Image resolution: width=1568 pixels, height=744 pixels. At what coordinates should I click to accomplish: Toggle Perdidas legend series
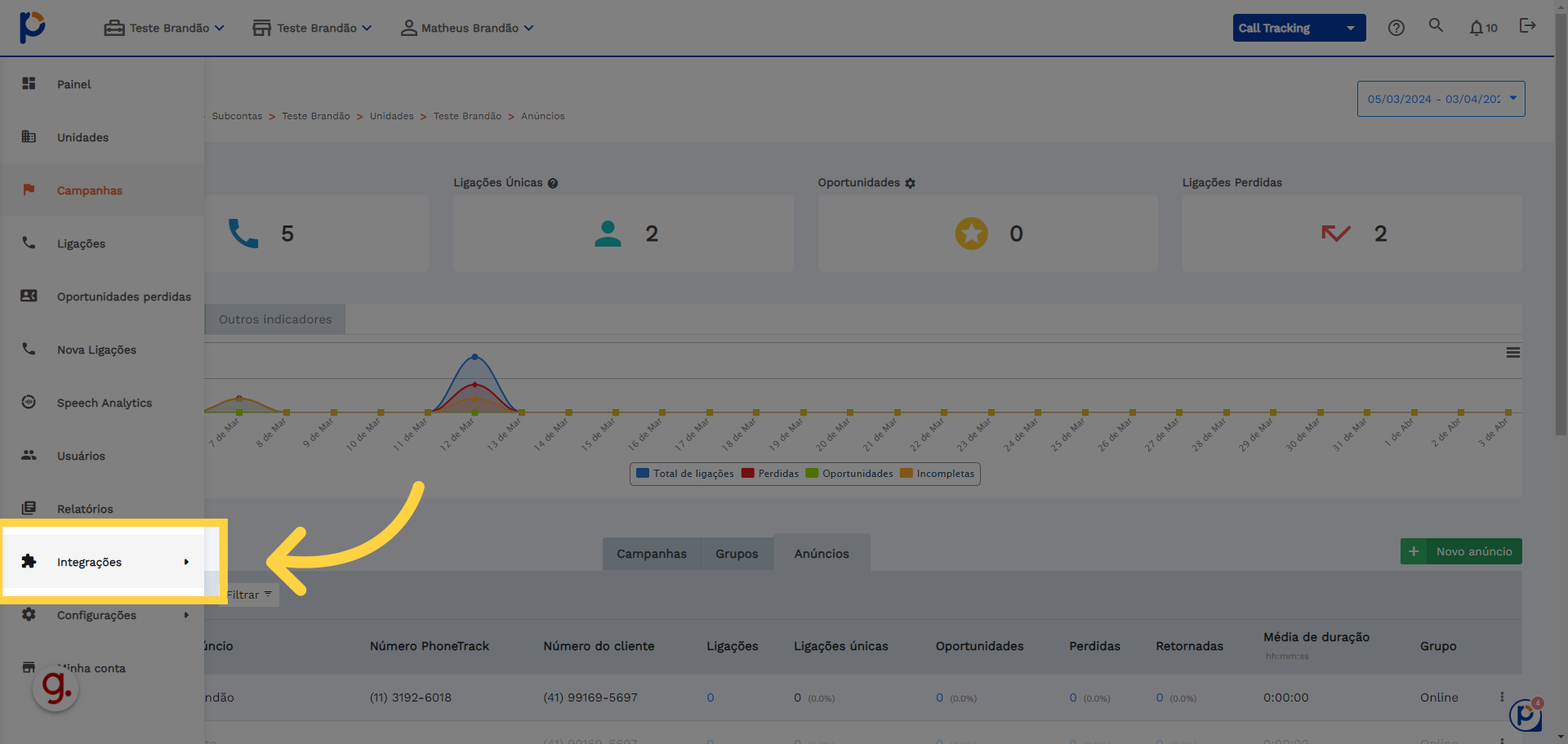pyautogui.click(x=770, y=474)
